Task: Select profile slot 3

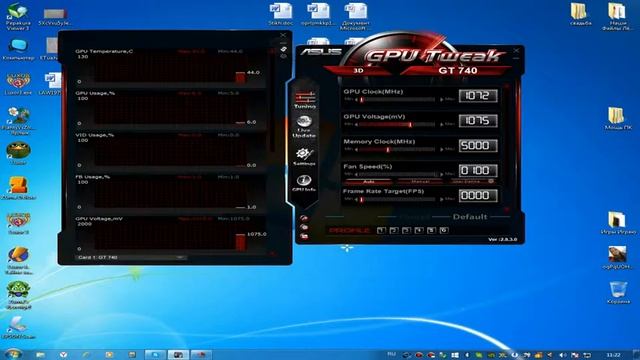Action: [406, 230]
